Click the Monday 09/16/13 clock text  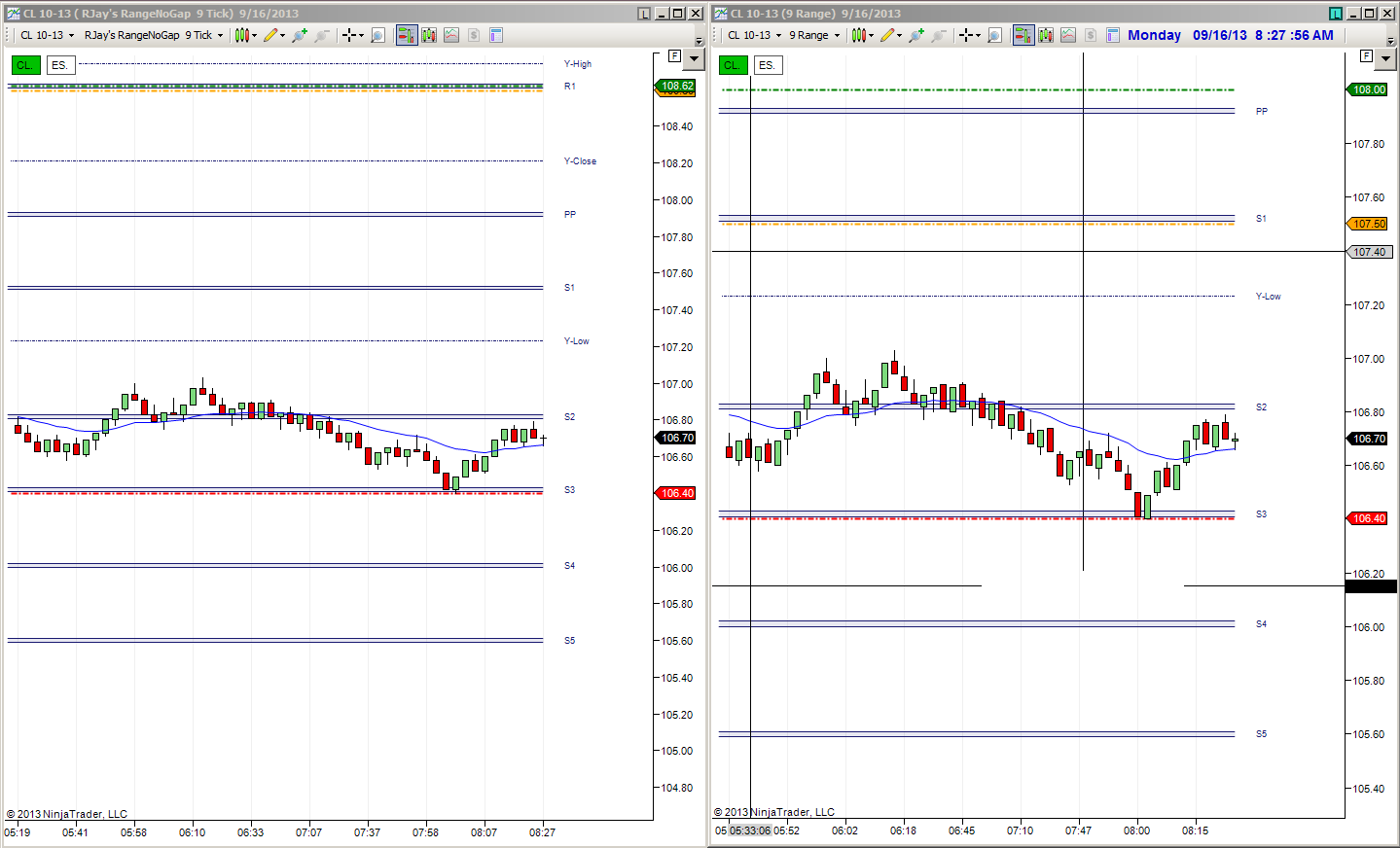point(1231,35)
